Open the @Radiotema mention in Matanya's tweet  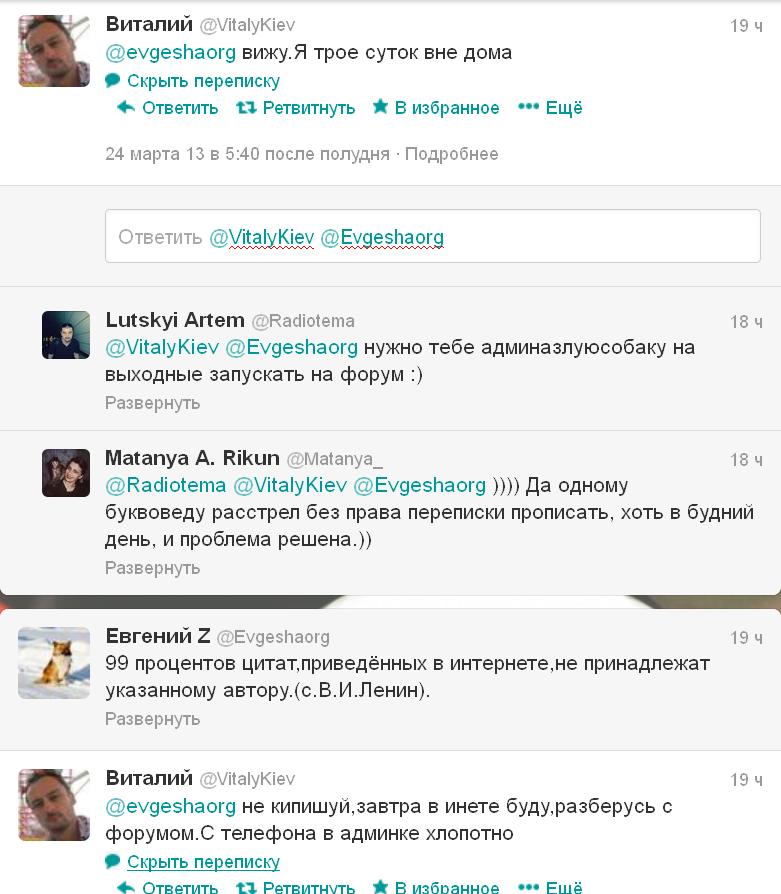(x=166, y=485)
